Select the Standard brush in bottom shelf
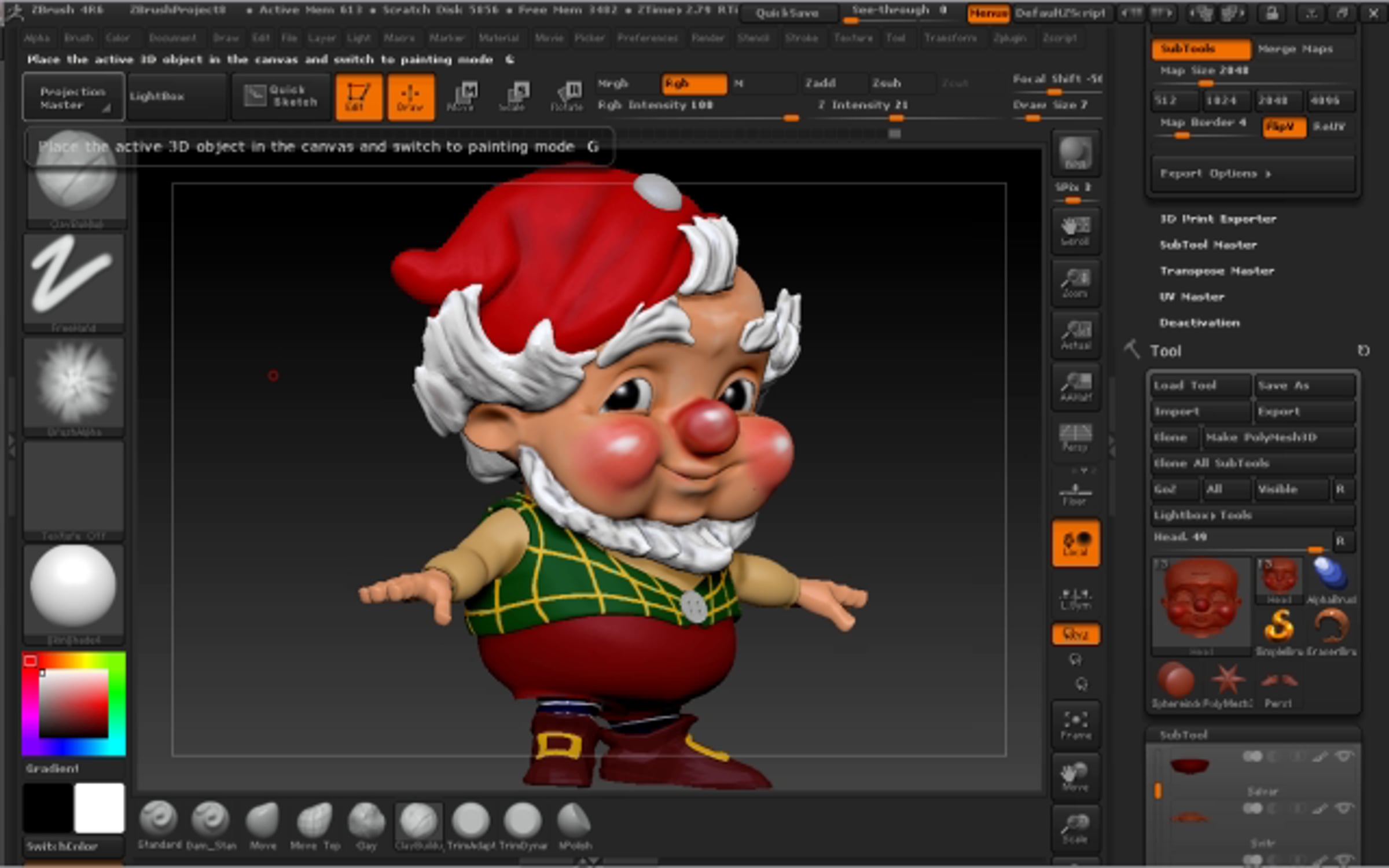1389x868 pixels. click(x=158, y=826)
